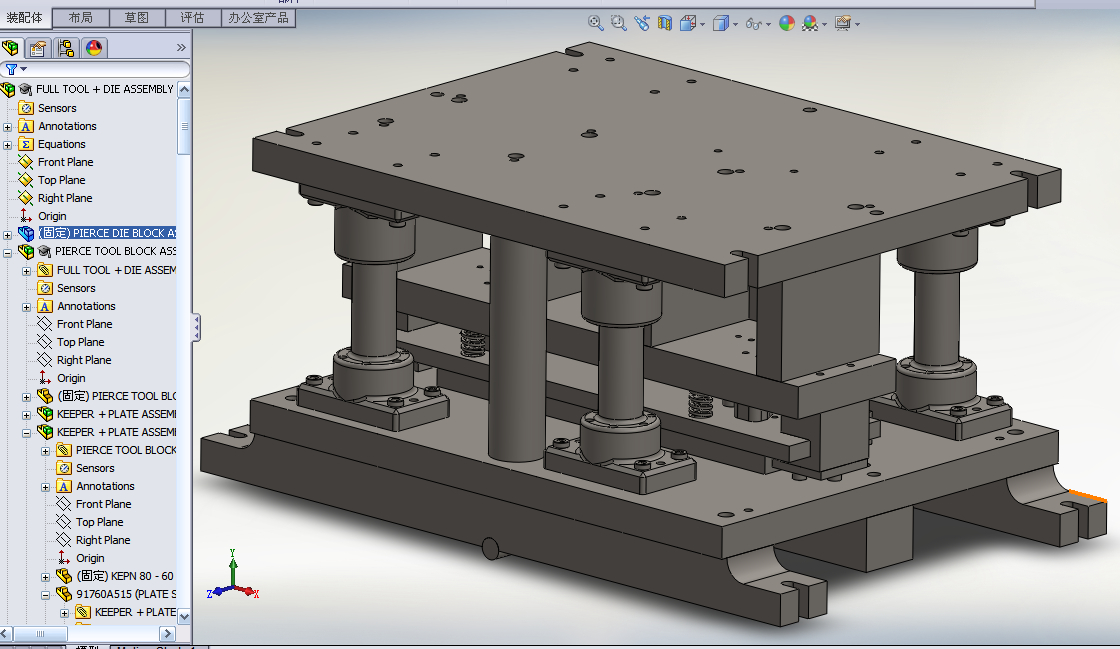Viewport: 1120px width, 649px height.
Task: Open View Orientation dropdown arrow
Action: (702, 24)
